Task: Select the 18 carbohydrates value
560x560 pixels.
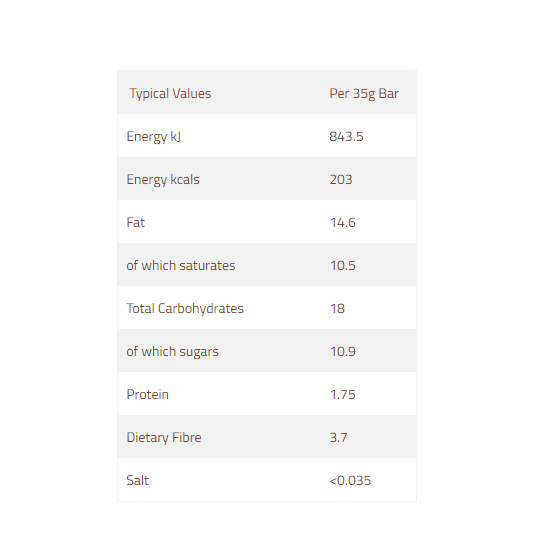Action: coord(337,309)
